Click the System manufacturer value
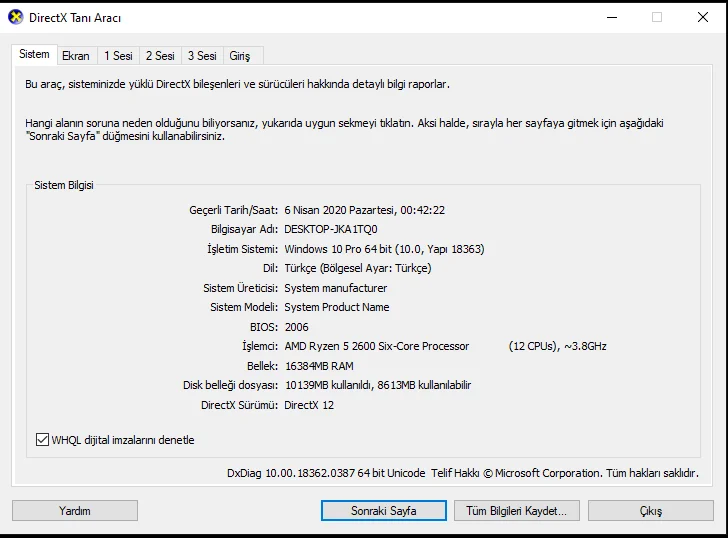This screenshot has height=538, width=728. point(336,288)
